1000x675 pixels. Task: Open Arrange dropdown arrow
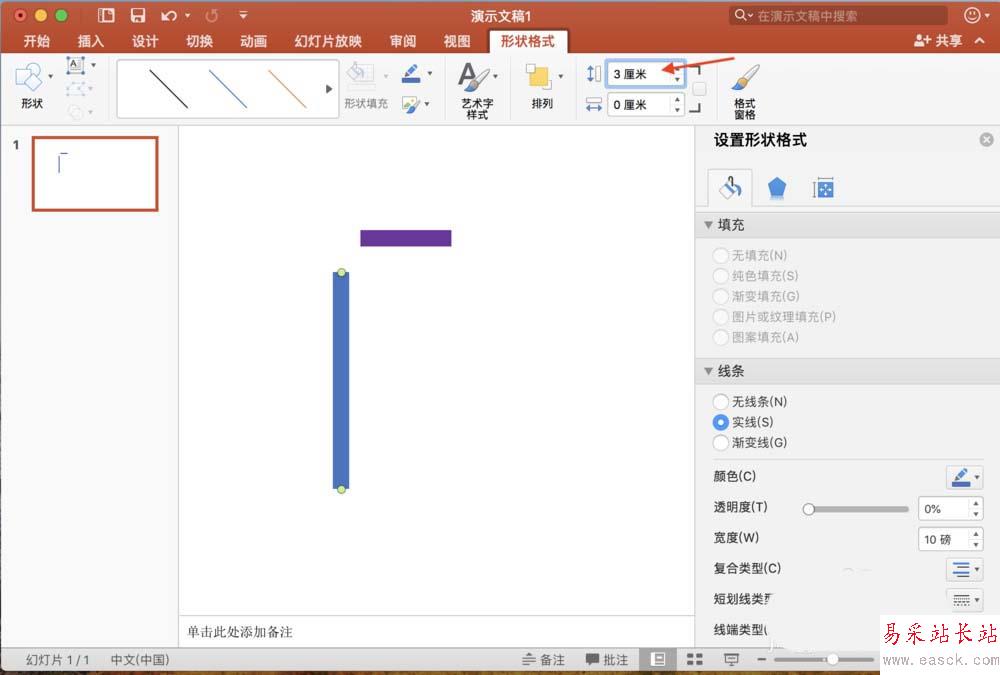(x=561, y=76)
